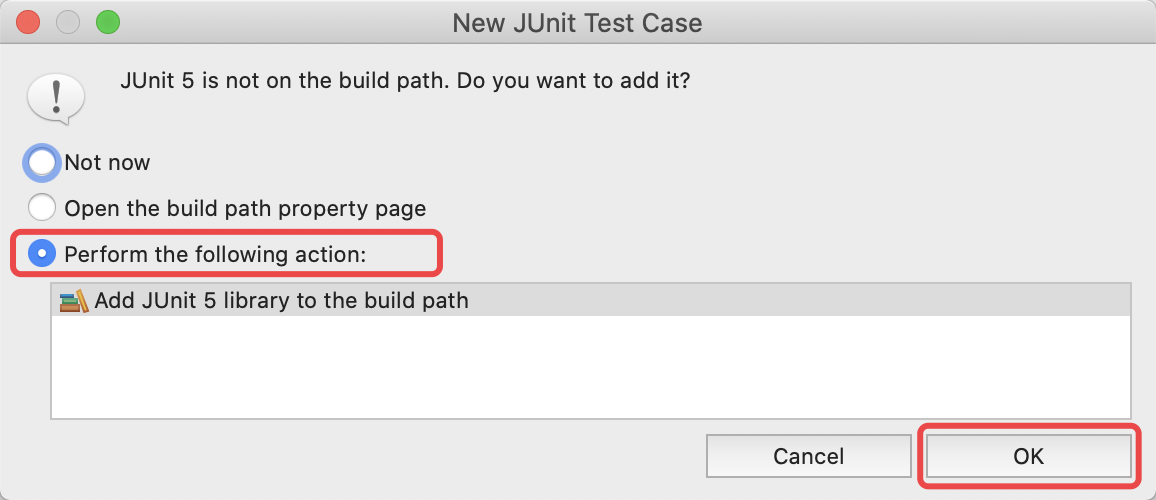Click the JUnit library books icon
The image size is (1156, 500).
coord(74,301)
